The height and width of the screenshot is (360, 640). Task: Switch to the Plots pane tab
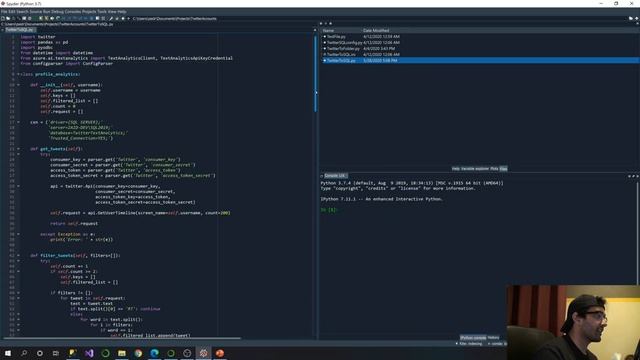coord(494,169)
